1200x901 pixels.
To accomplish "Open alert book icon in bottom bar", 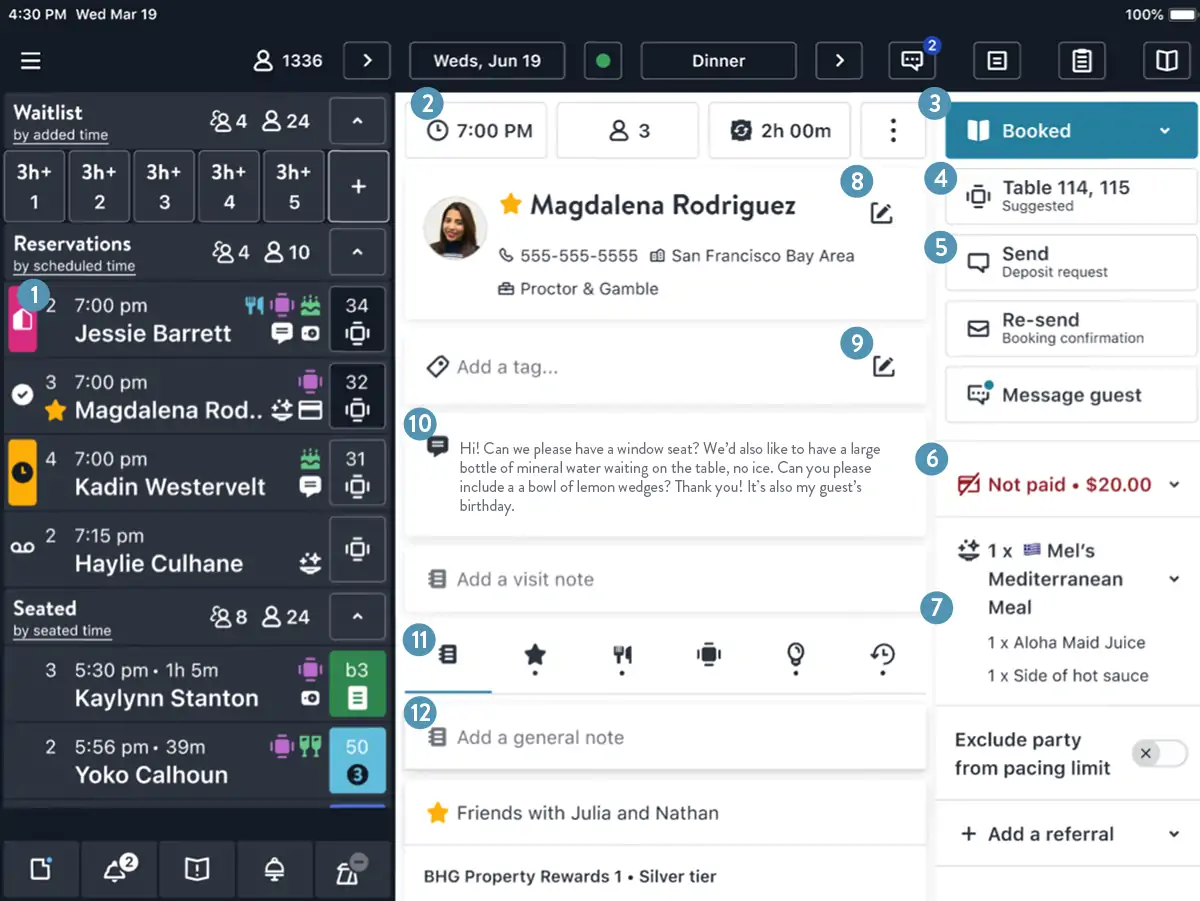I will click(x=197, y=869).
